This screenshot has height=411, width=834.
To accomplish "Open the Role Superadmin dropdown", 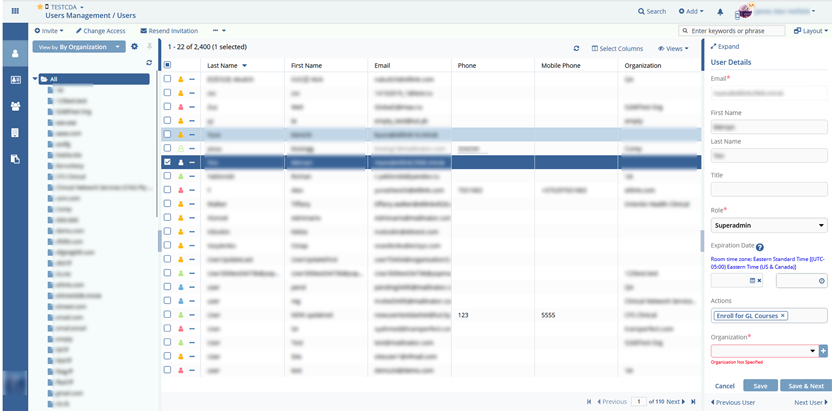I will (x=768, y=226).
